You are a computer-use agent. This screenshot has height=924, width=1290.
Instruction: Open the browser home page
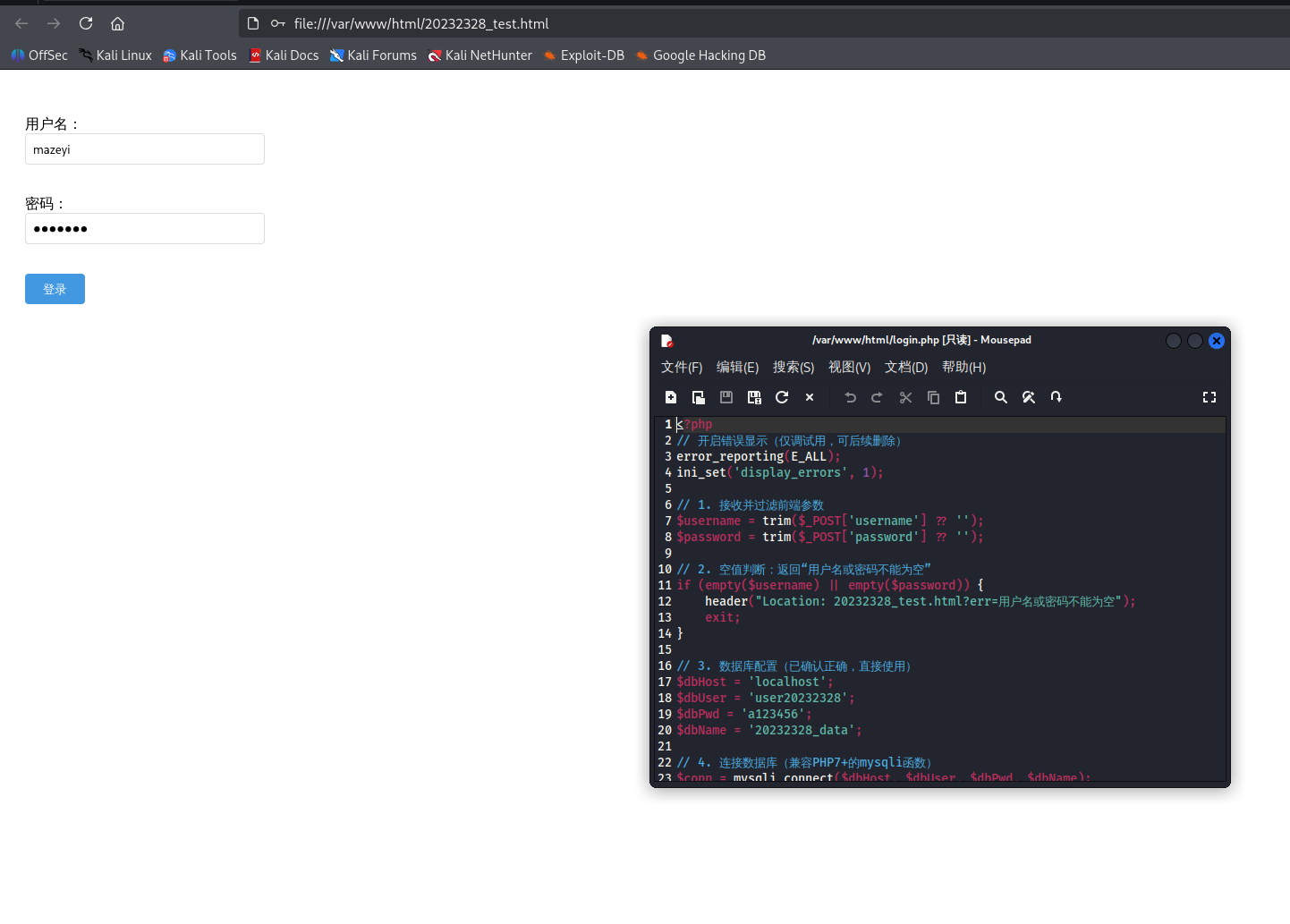pos(117,23)
